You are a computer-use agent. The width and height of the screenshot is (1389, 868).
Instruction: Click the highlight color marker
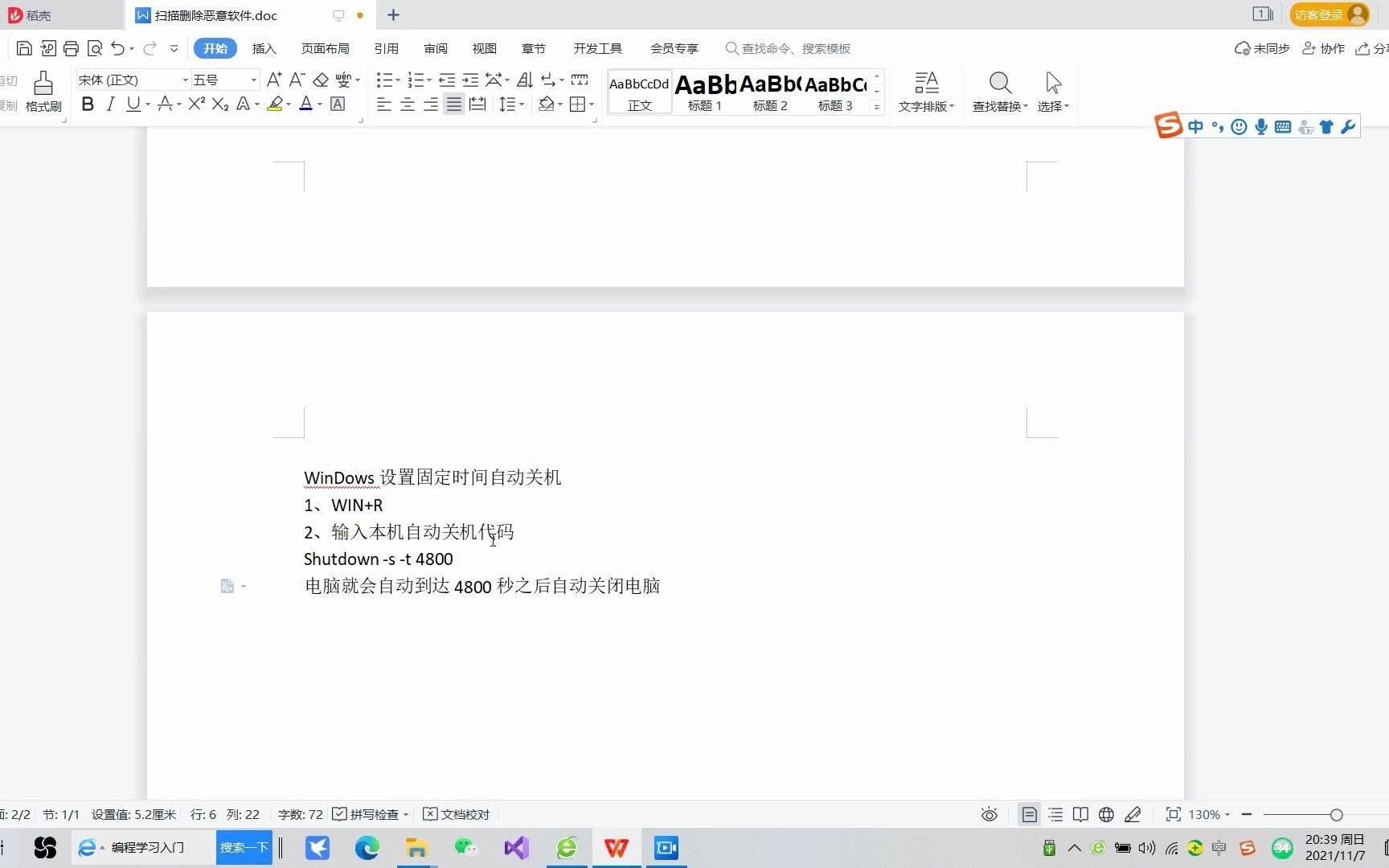pyautogui.click(x=275, y=104)
